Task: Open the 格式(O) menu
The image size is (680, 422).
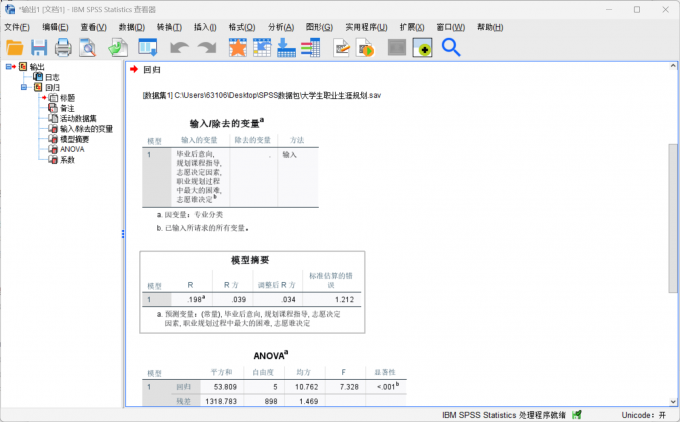Action: click(242, 27)
